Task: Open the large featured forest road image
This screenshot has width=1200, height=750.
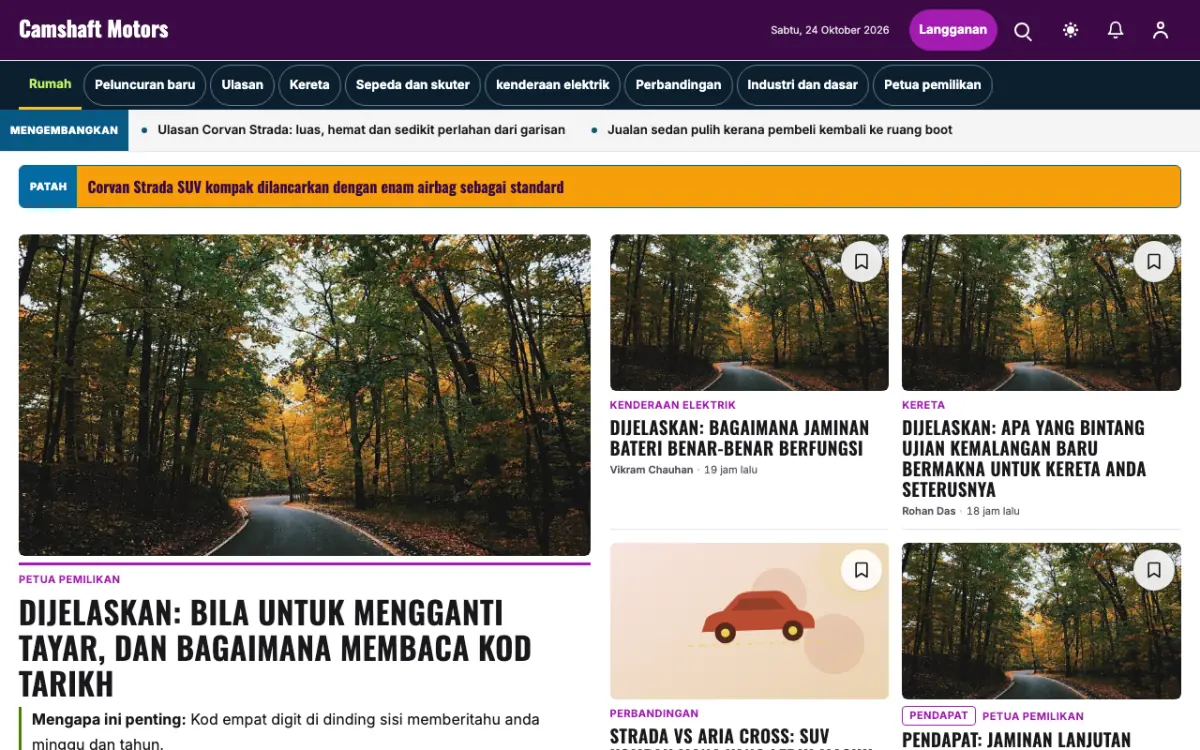Action: click(304, 395)
